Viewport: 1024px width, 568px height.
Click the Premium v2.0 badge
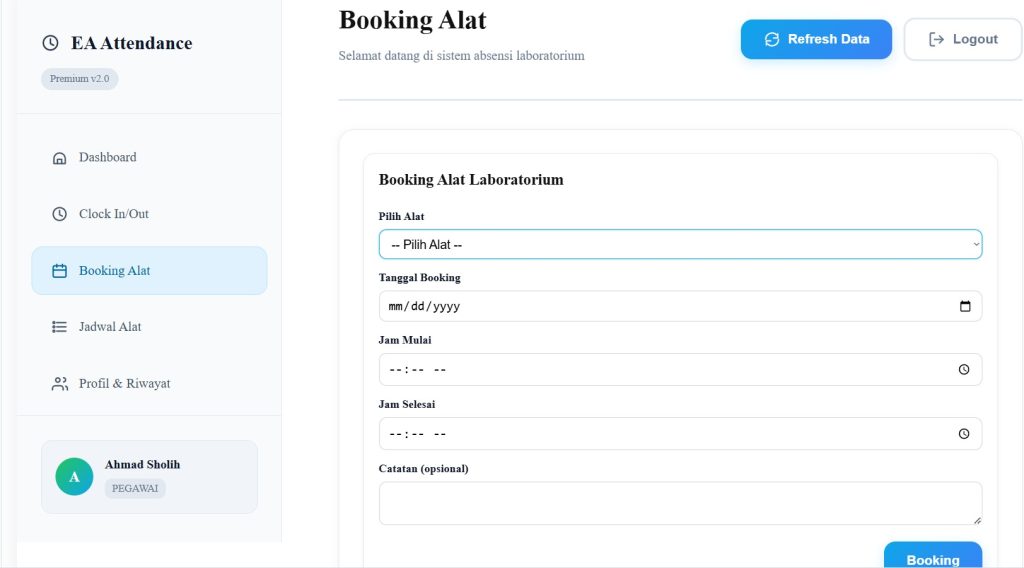coord(79,79)
